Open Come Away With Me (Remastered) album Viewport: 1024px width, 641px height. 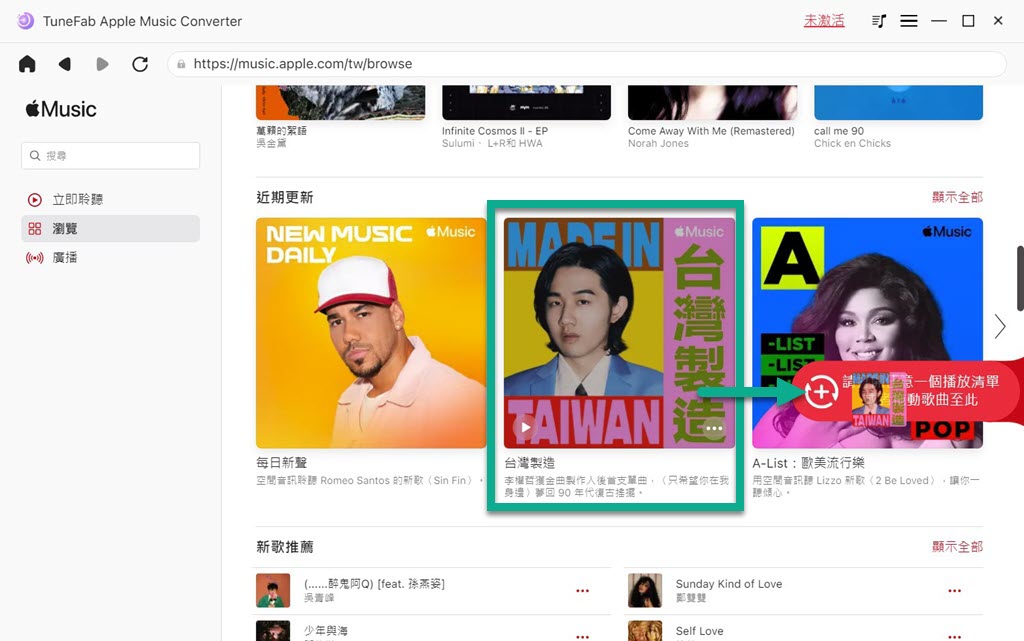[711, 131]
